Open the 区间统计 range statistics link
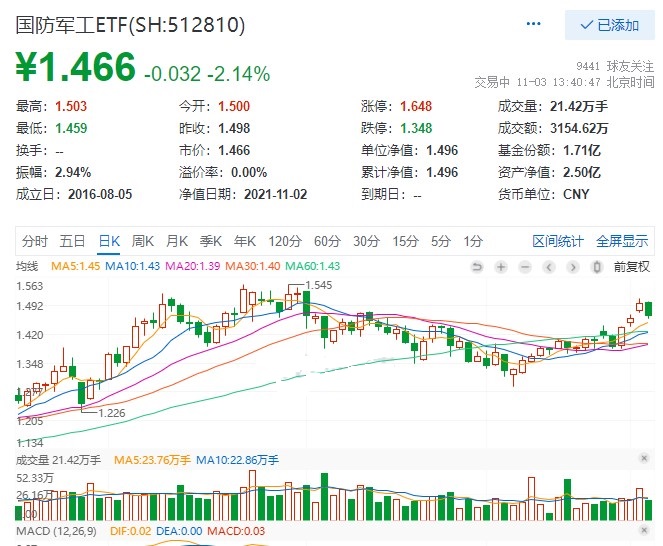 click(x=558, y=241)
